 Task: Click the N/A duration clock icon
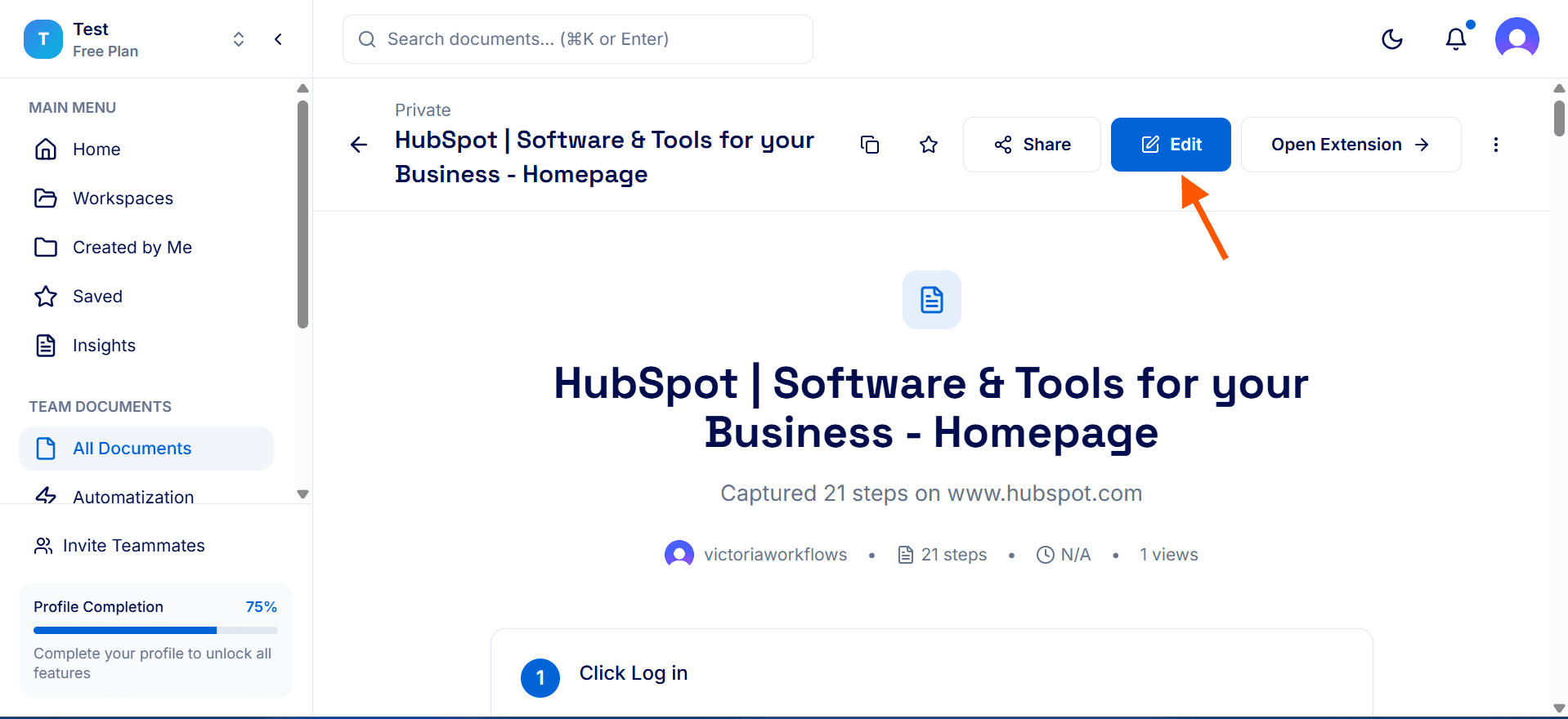point(1046,555)
